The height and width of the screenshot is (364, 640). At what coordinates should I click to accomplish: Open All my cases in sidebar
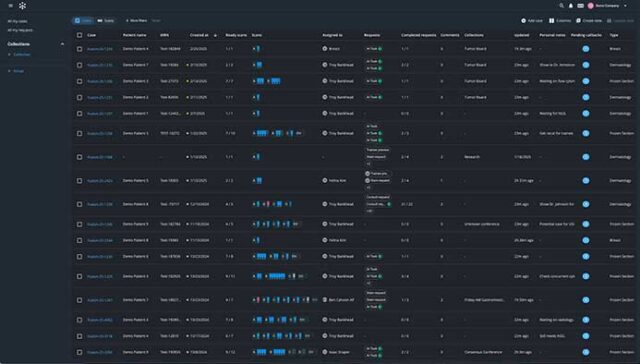[18, 21]
